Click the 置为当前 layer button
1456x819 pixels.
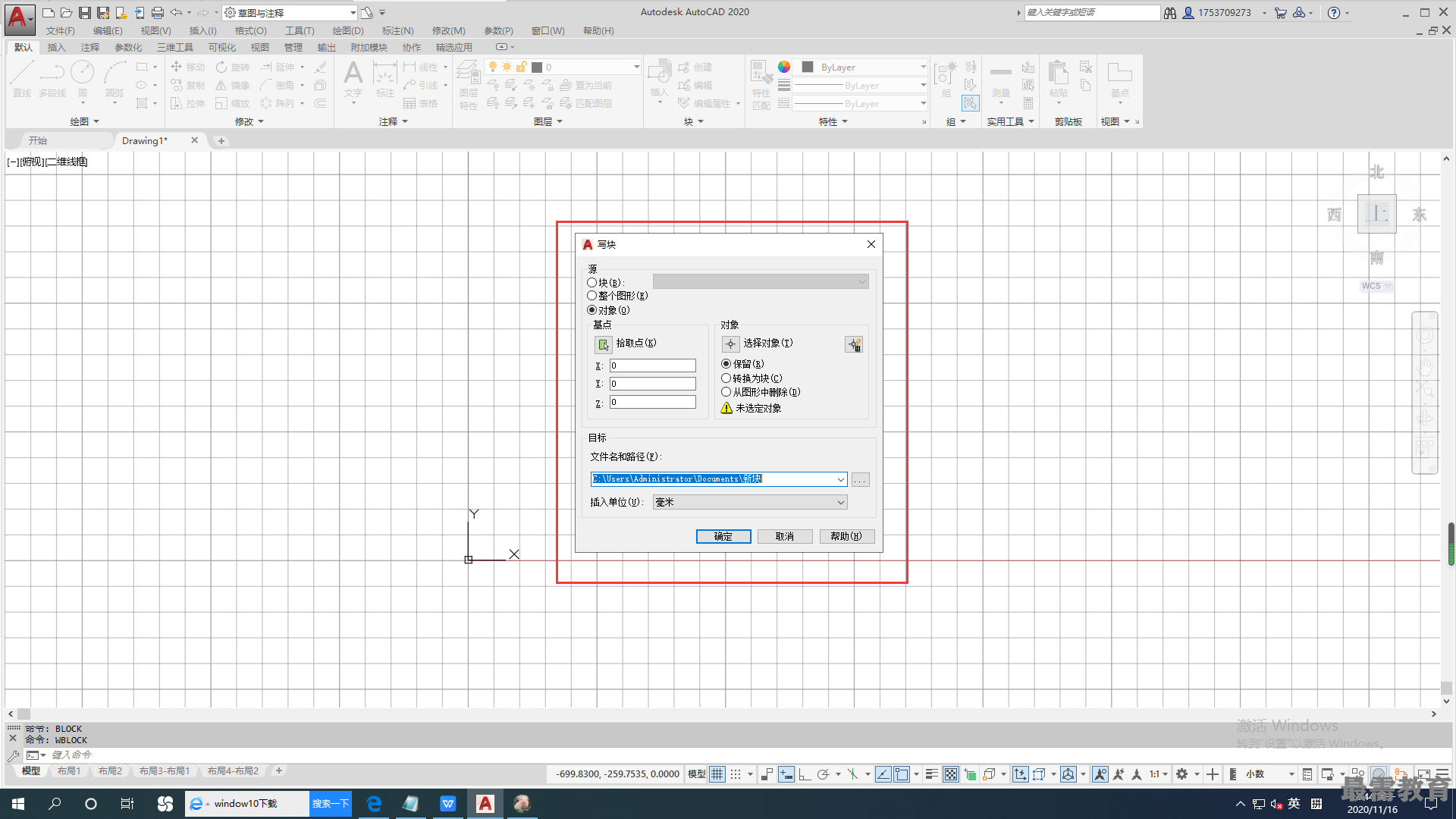[x=586, y=86]
